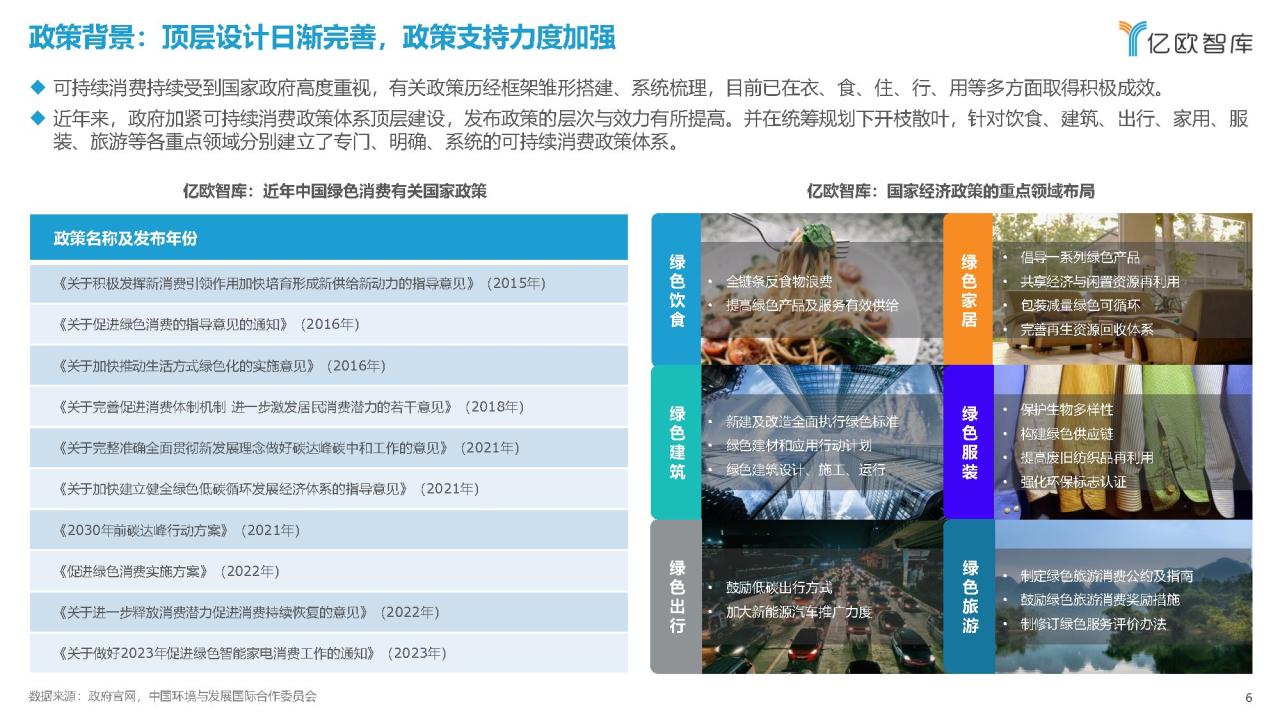Click the blue 绿色饮食 label block
Screen dimensions: 1280x720
point(676,290)
